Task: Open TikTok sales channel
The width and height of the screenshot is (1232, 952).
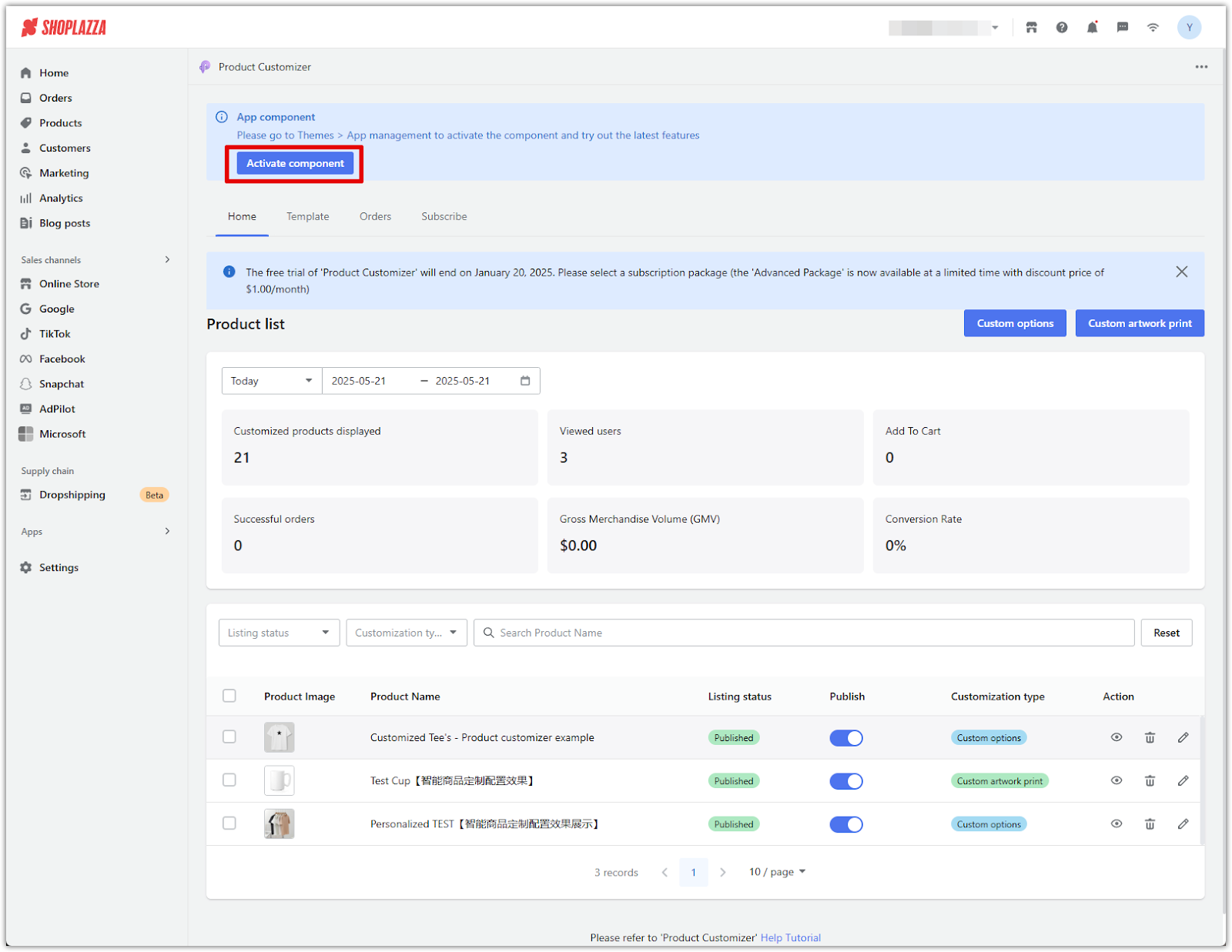Action: click(55, 334)
